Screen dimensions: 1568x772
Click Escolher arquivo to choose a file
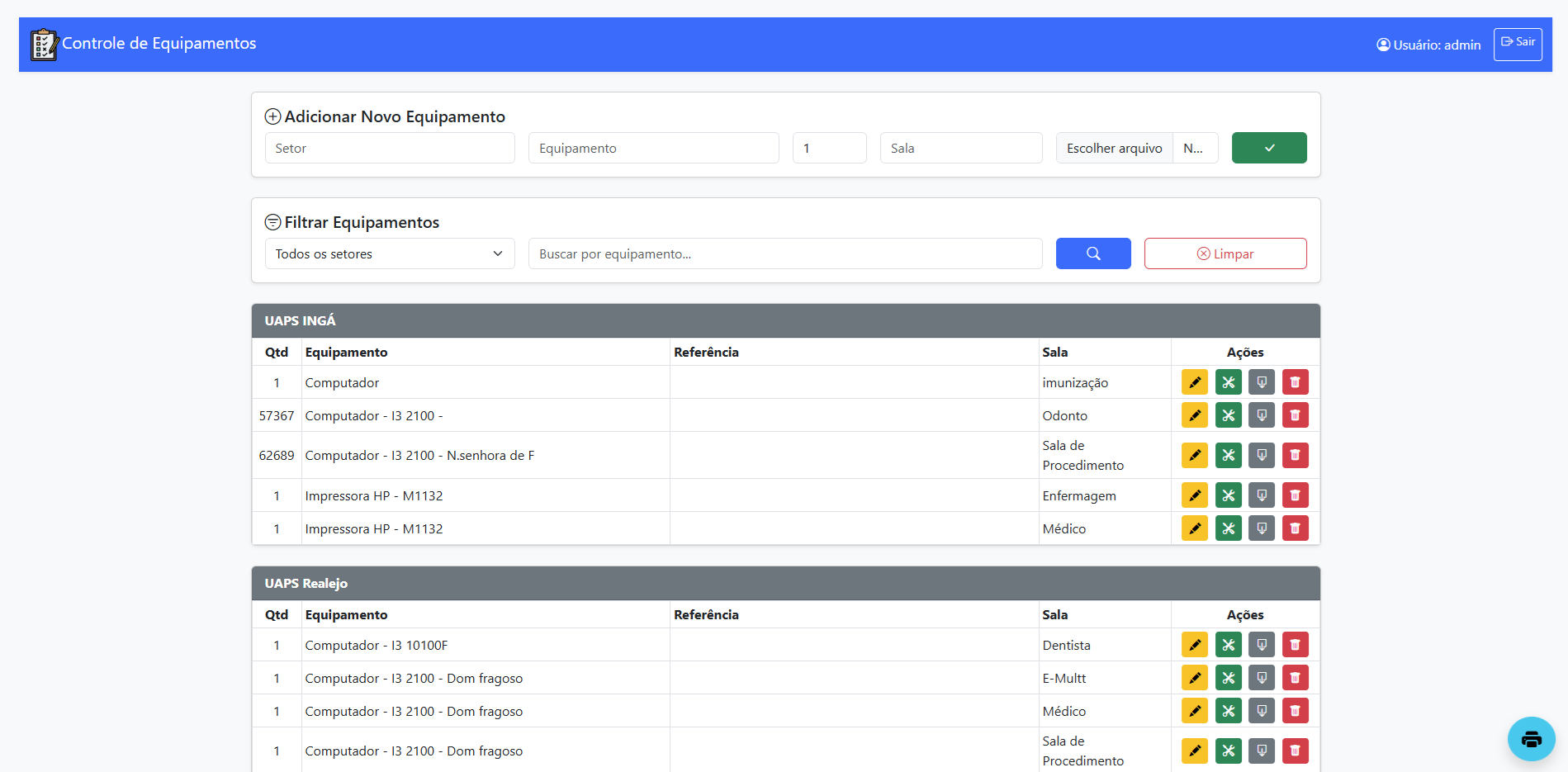pyautogui.click(x=1114, y=148)
